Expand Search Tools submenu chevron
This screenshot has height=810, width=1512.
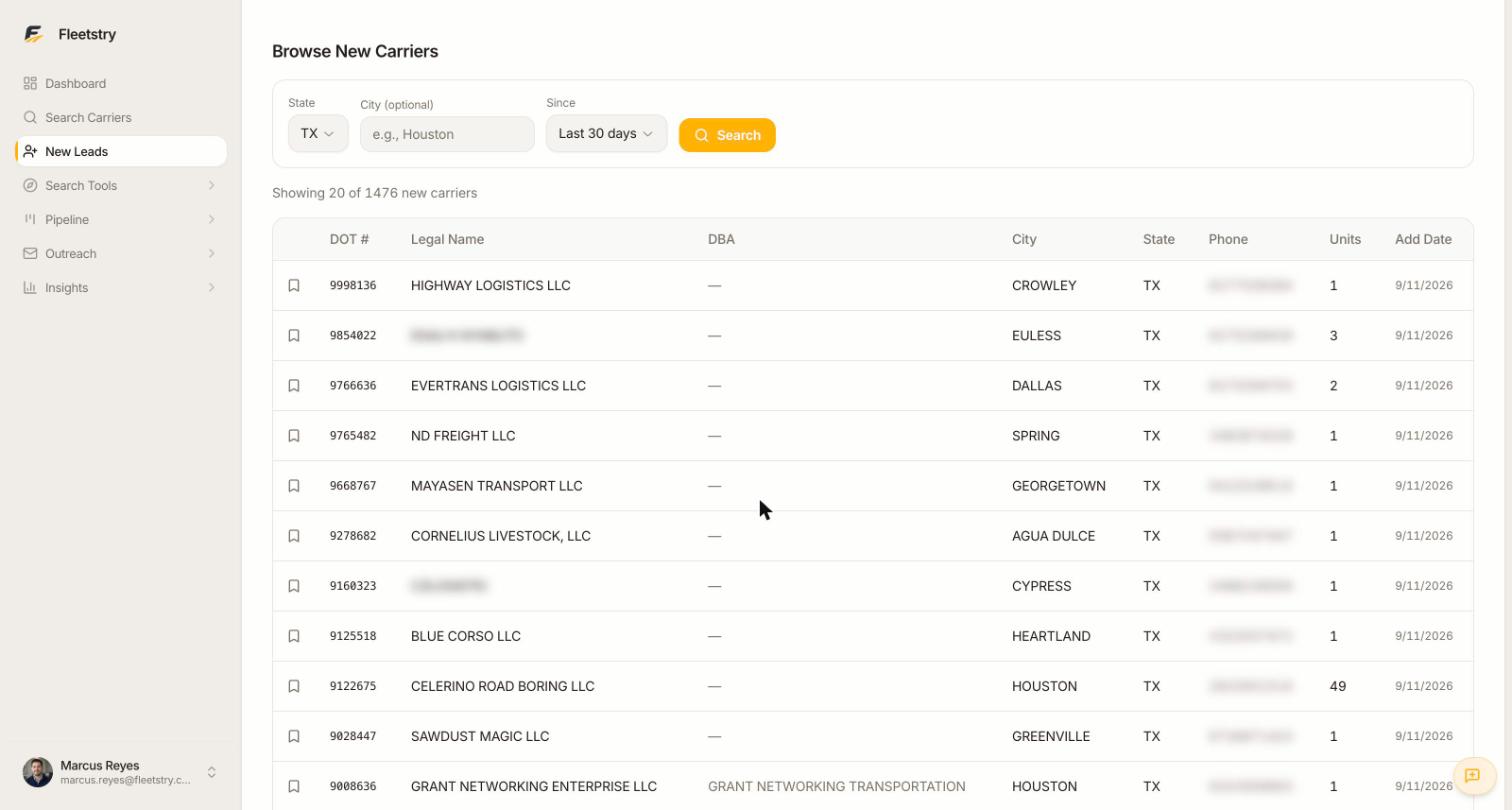(211, 186)
